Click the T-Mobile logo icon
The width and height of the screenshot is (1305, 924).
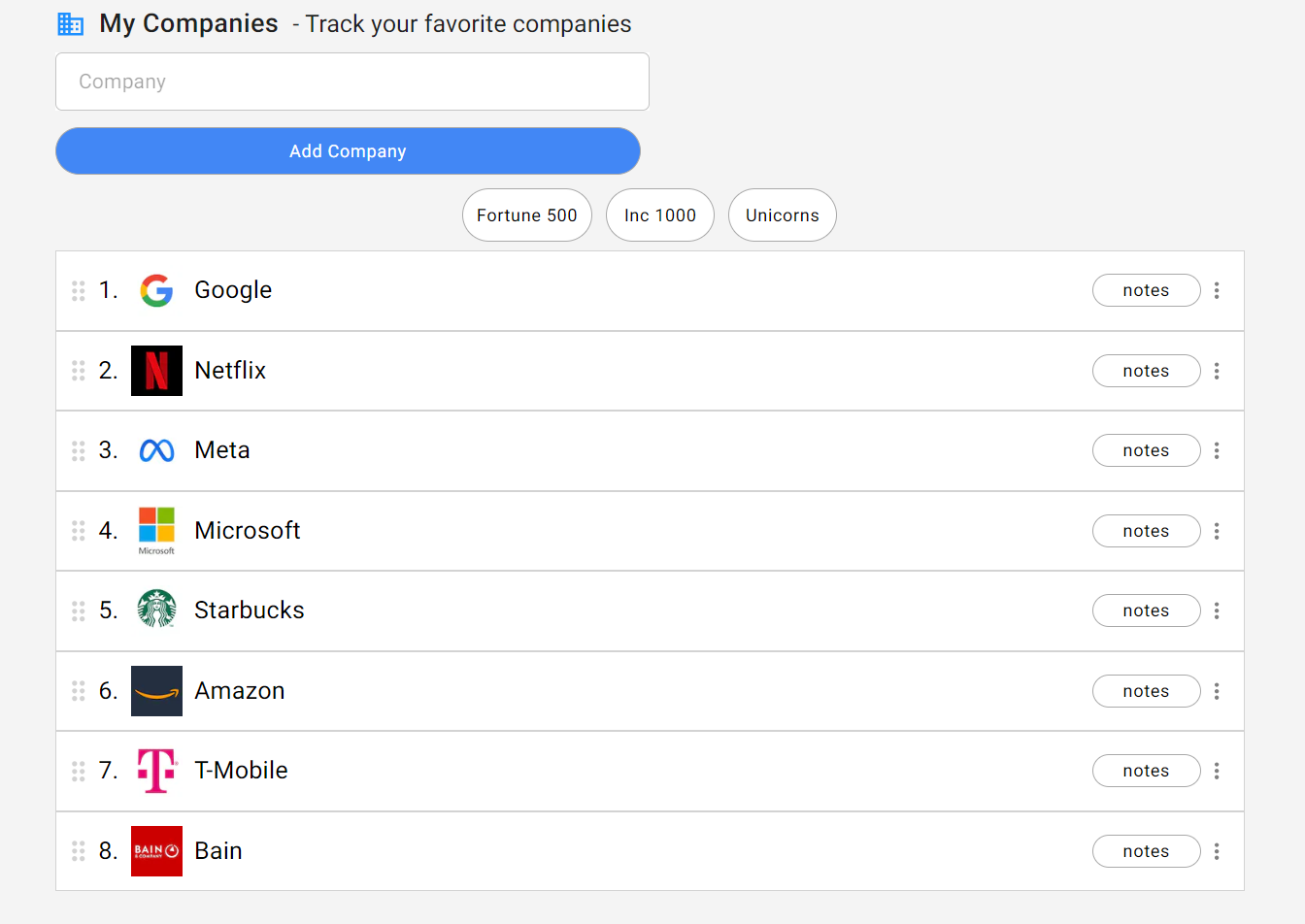point(156,771)
